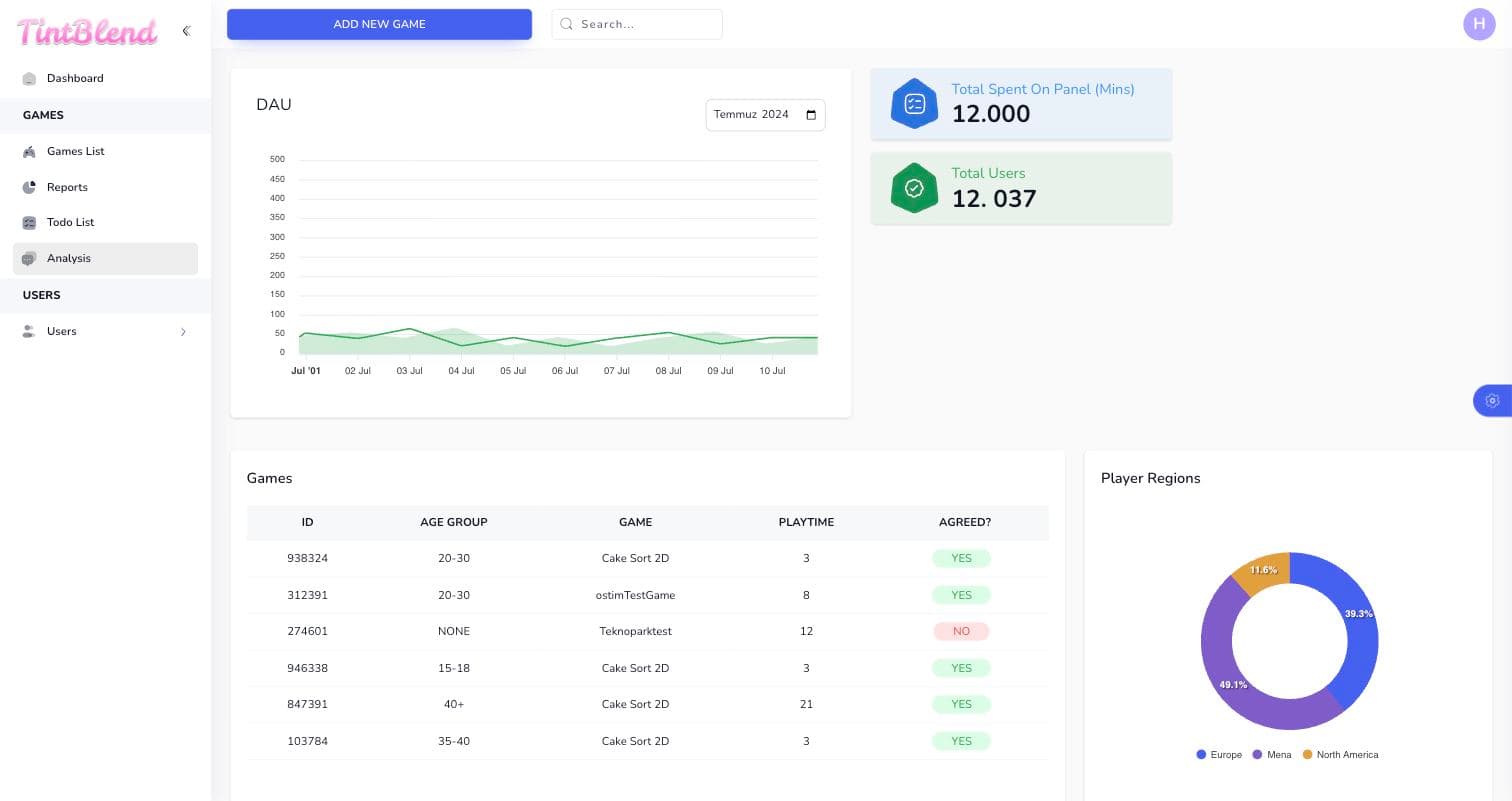Collapse the sidebar with double-chevron icon
This screenshot has height=801, width=1512.
point(186,31)
